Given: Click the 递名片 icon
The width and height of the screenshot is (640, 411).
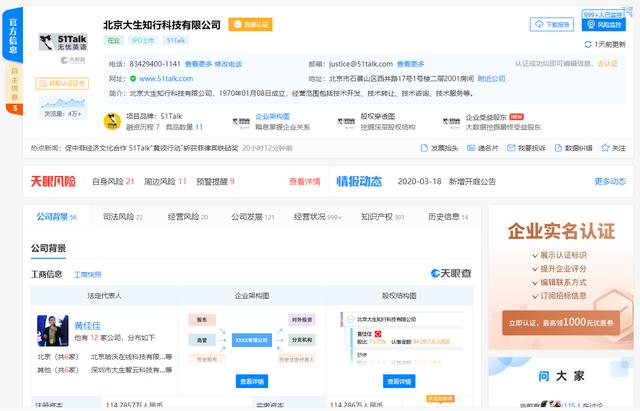Looking at the screenshot, I should [x=471, y=148].
